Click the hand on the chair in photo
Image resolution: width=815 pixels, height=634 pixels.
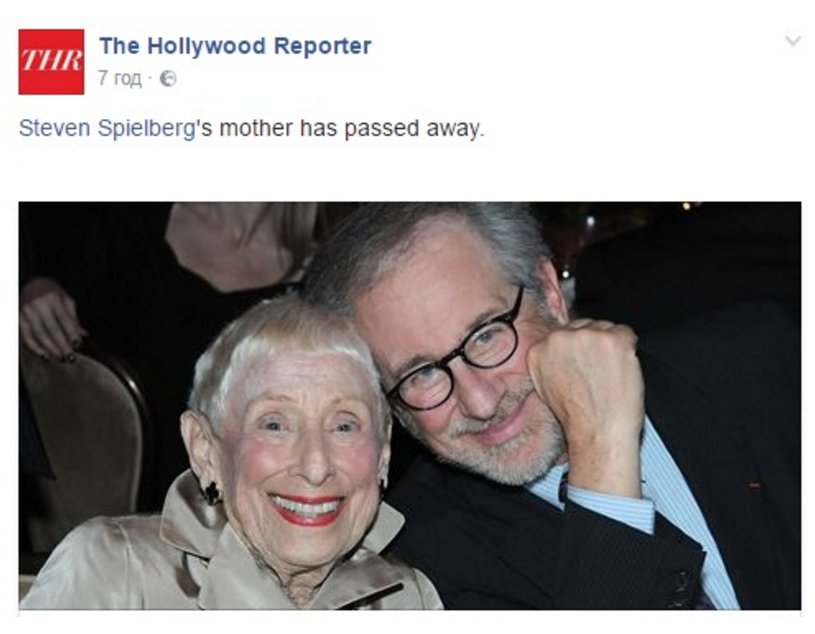[49, 320]
